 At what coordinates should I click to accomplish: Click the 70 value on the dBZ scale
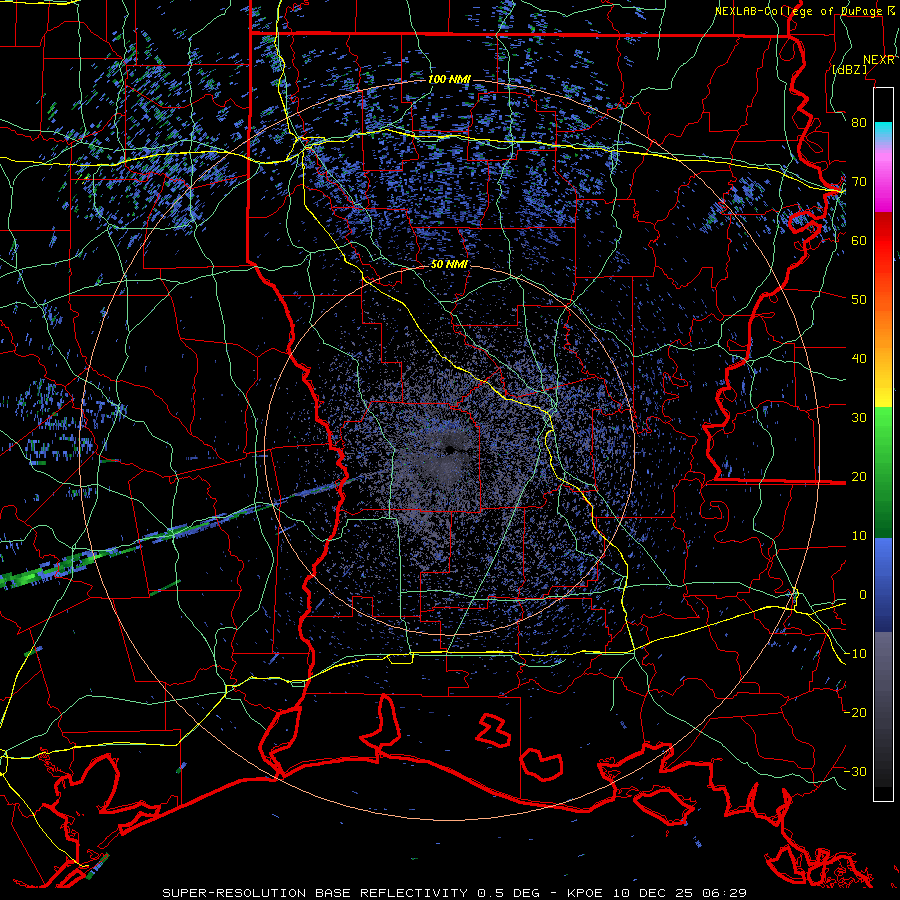click(x=859, y=181)
